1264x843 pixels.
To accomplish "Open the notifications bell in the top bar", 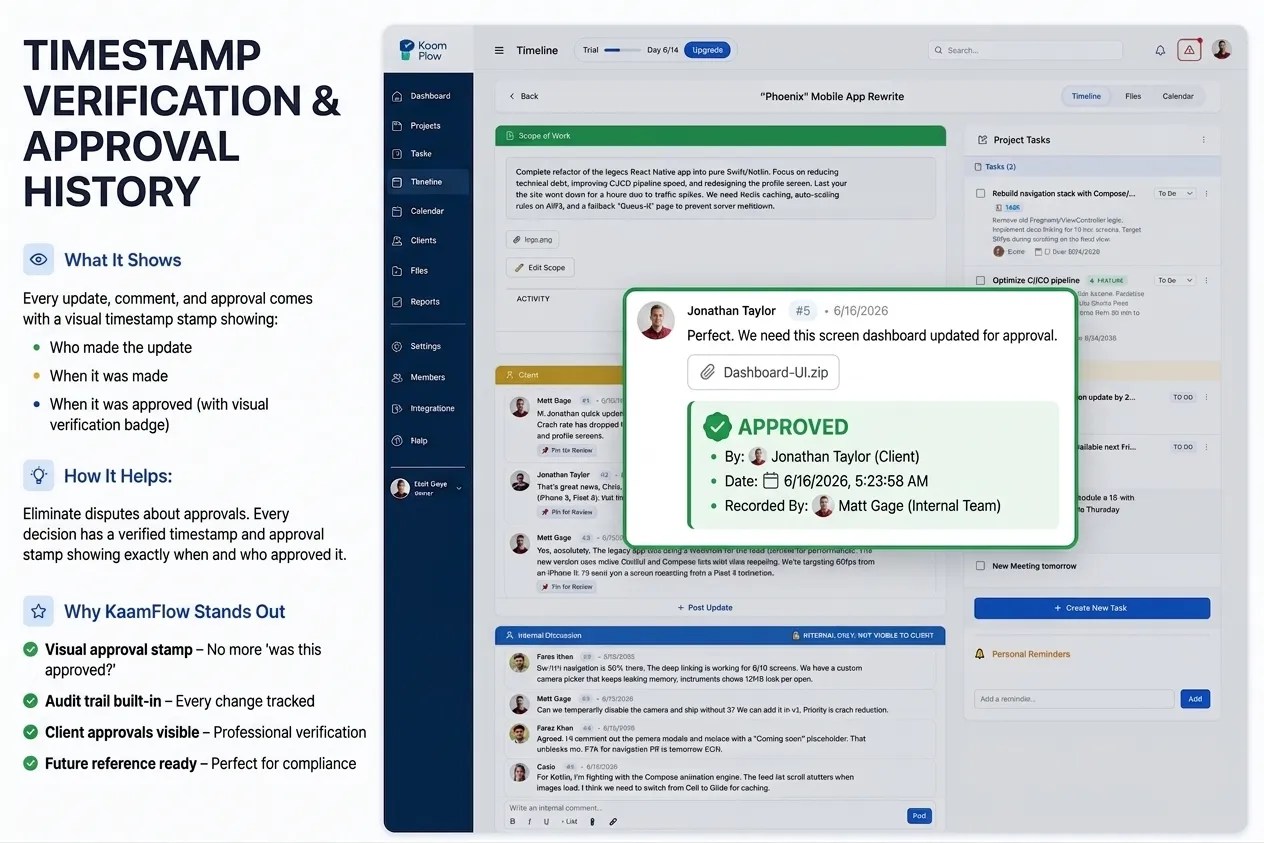I will click(x=1160, y=50).
